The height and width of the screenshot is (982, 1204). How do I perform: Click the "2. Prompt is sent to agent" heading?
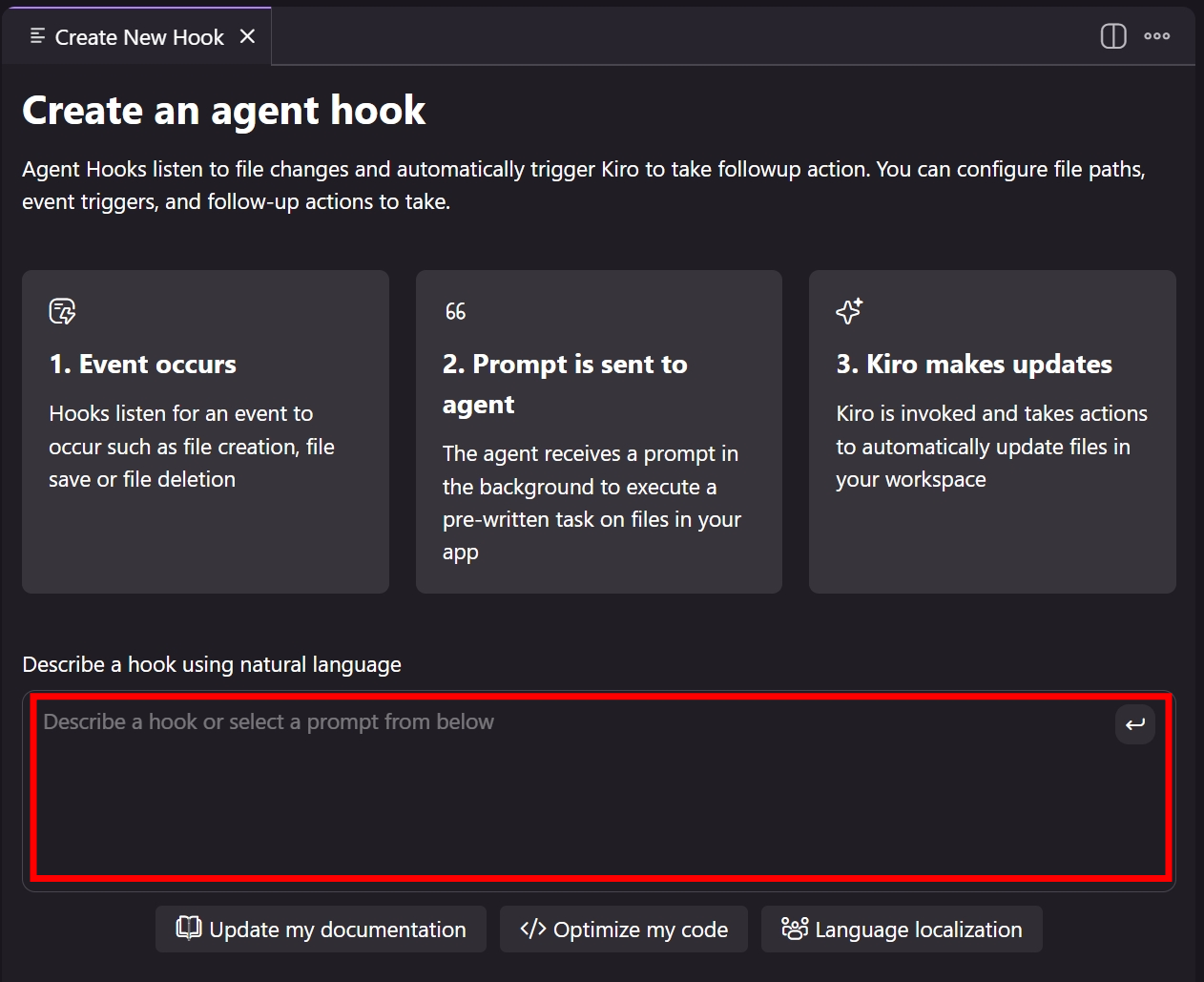point(565,384)
